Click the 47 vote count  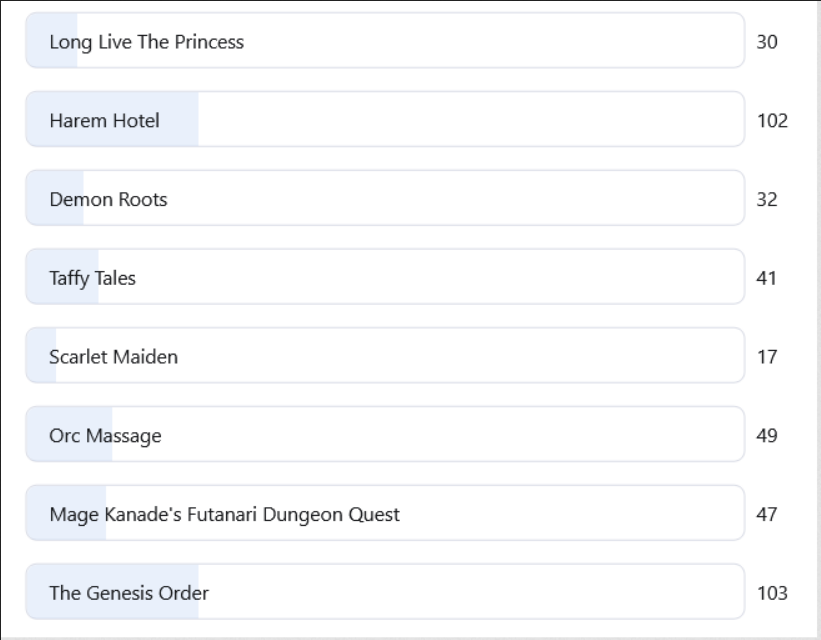(767, 514)
